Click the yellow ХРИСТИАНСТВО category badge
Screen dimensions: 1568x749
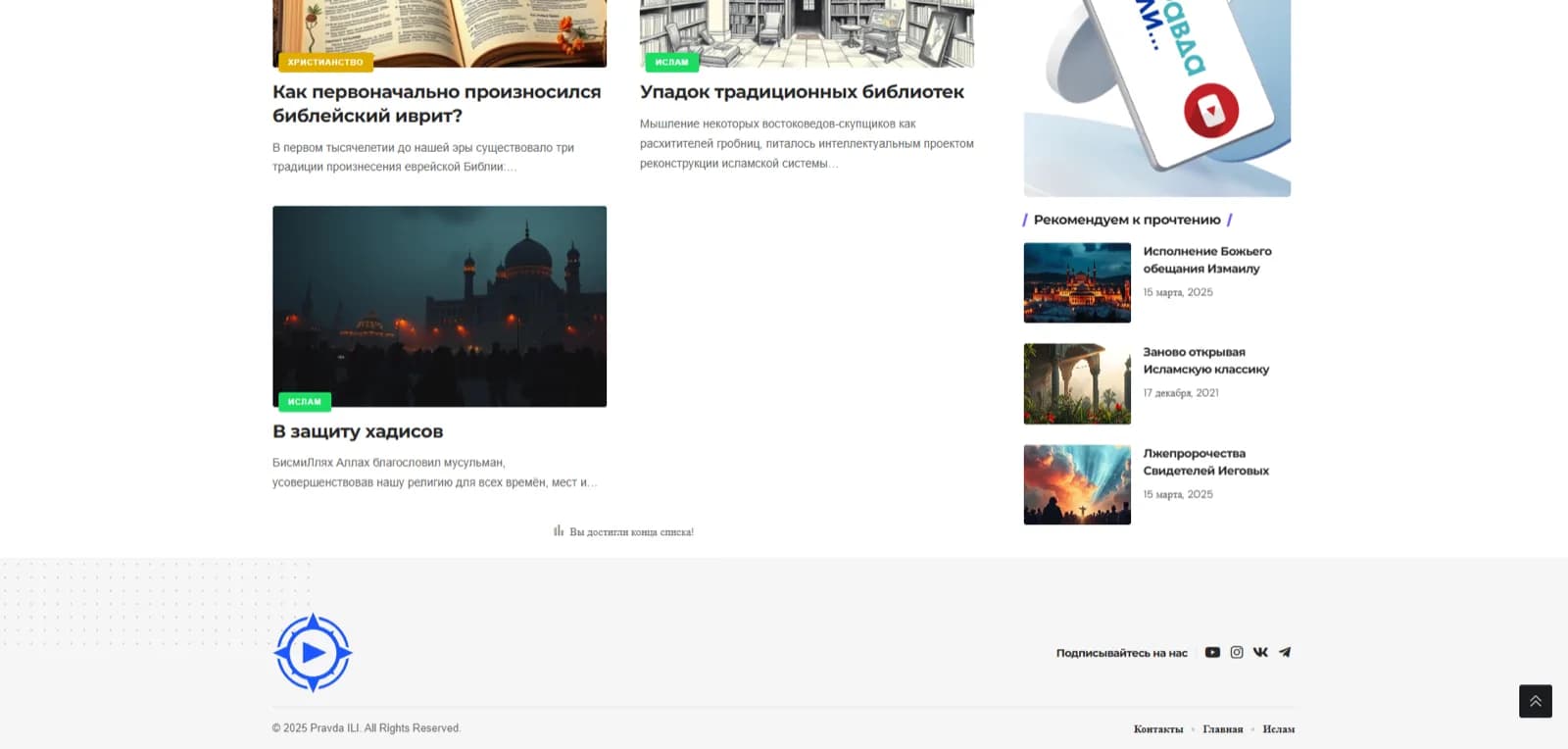(x=325, y=62)
